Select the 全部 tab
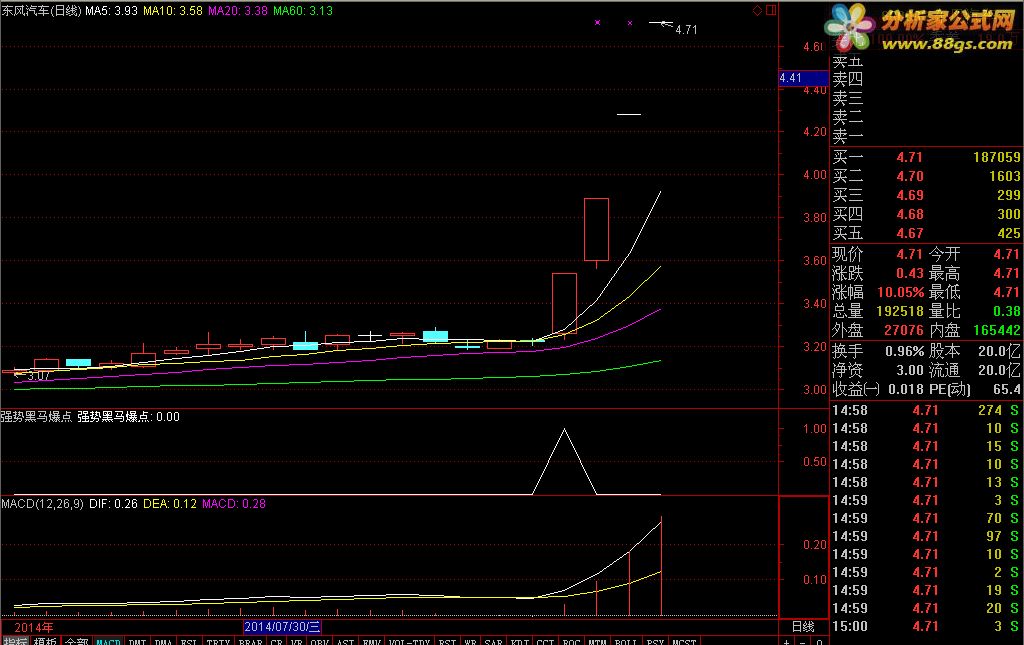The image size is (1024, 645). [76, 642]
